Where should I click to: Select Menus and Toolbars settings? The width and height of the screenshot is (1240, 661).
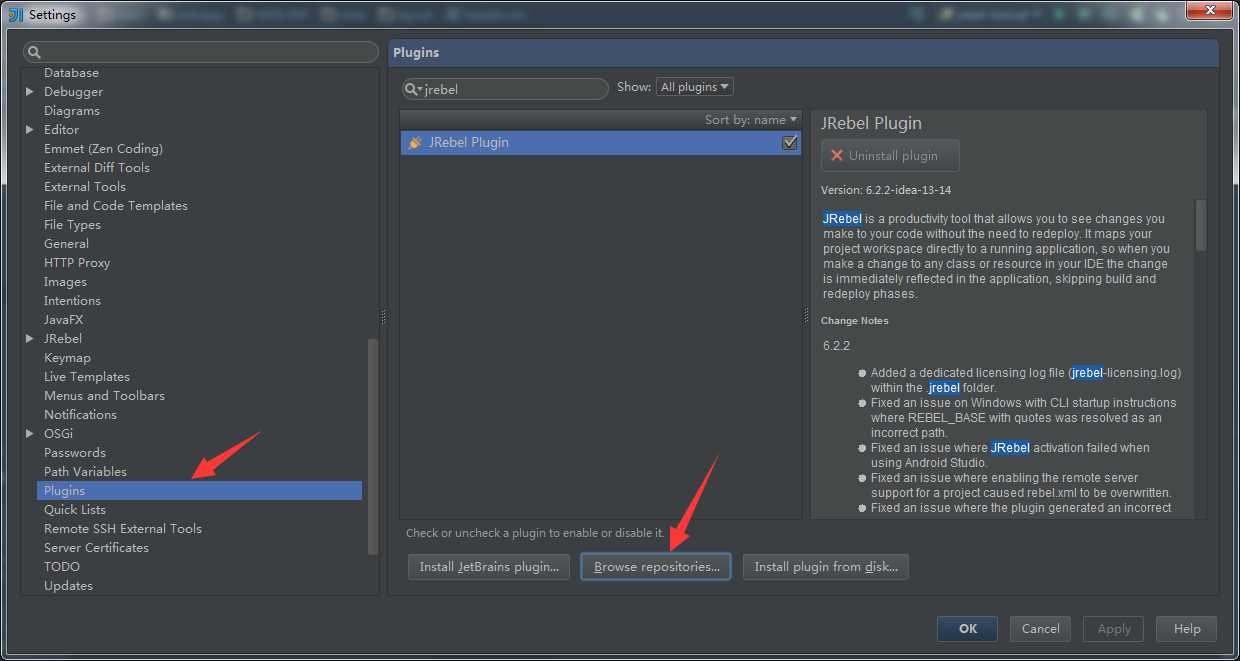pyautogui.click(x=104, y=396)
